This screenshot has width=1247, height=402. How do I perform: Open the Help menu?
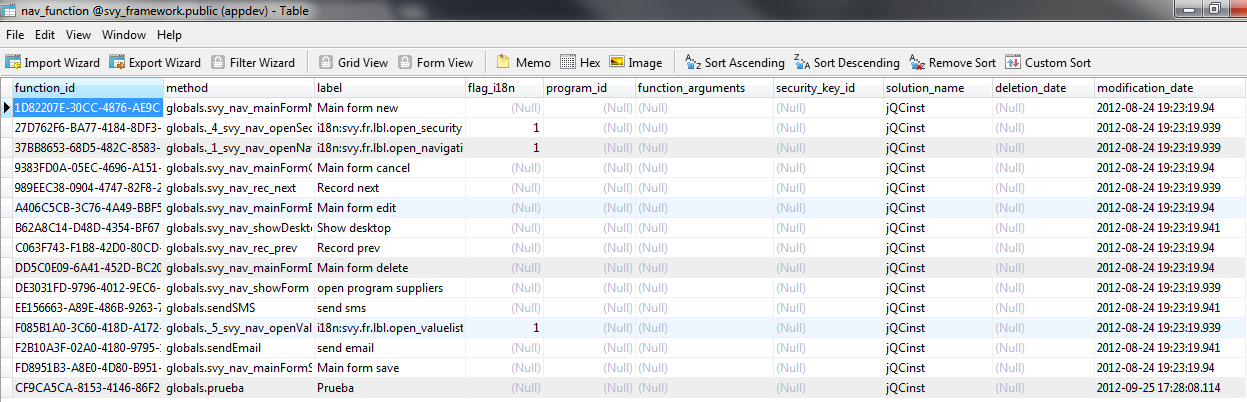point(169,35)
